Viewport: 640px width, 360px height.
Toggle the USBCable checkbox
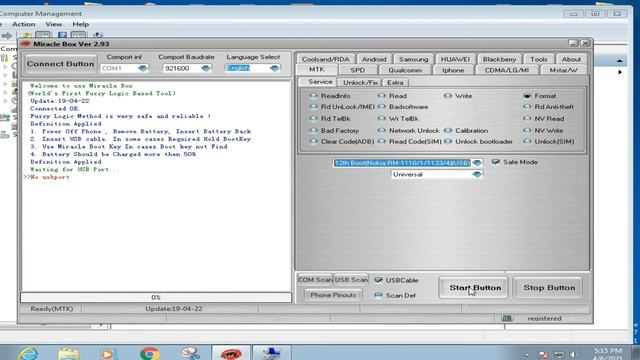coord(378,280)
